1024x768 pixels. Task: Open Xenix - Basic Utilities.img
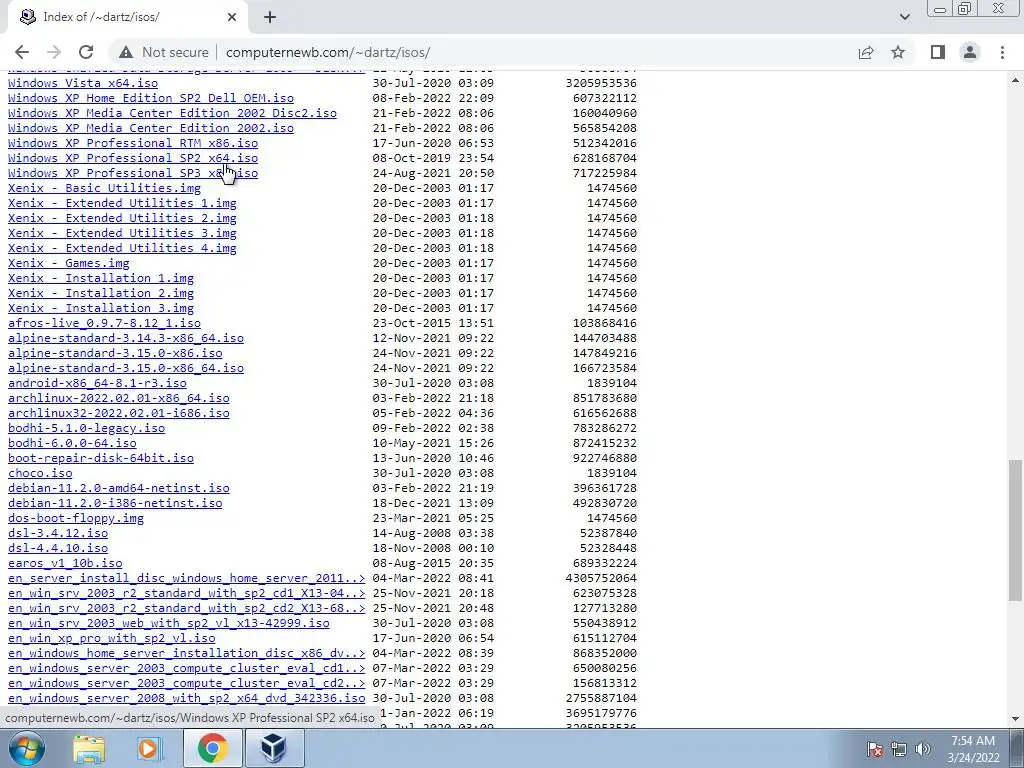pyautogui.click(x=104, y=188)
